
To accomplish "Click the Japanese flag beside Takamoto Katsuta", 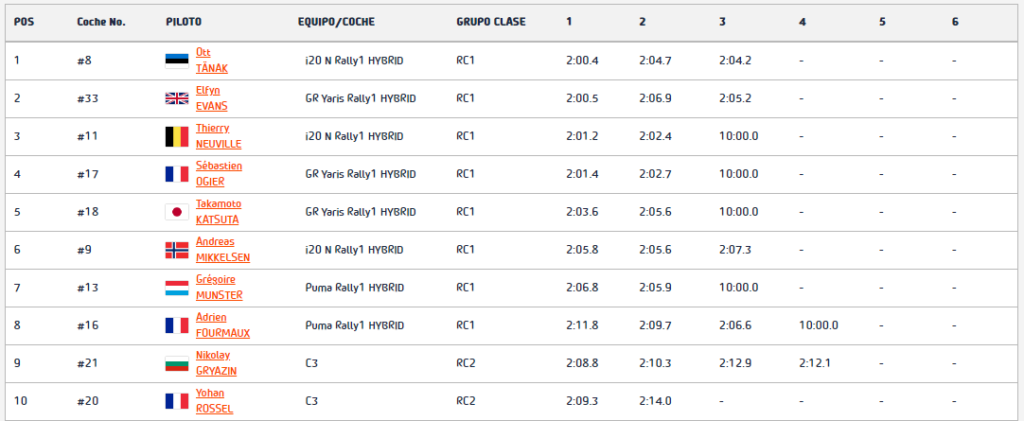I will click(x=176, y=212).
